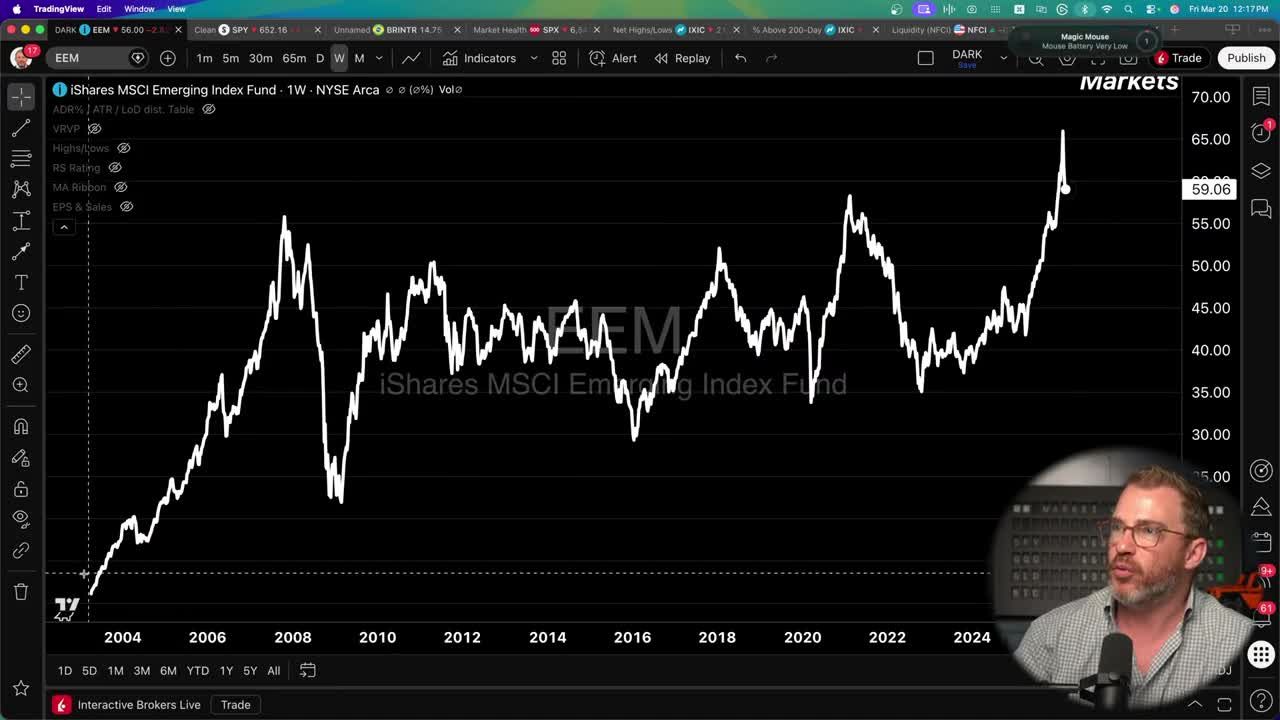Open the forecasting and measurement tools
The image size is (1280, 720).
(21, 220)
